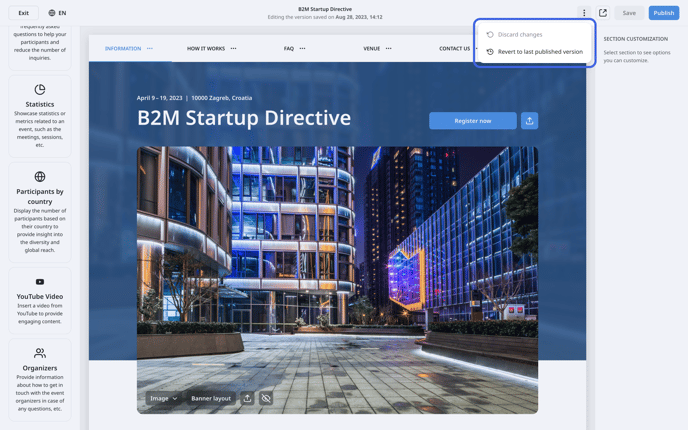Click SECTION CUSTOMIZATION panel heading
The width and height of the screenshot is (688, 430).
pyautogui.click(x=635, y=39)
